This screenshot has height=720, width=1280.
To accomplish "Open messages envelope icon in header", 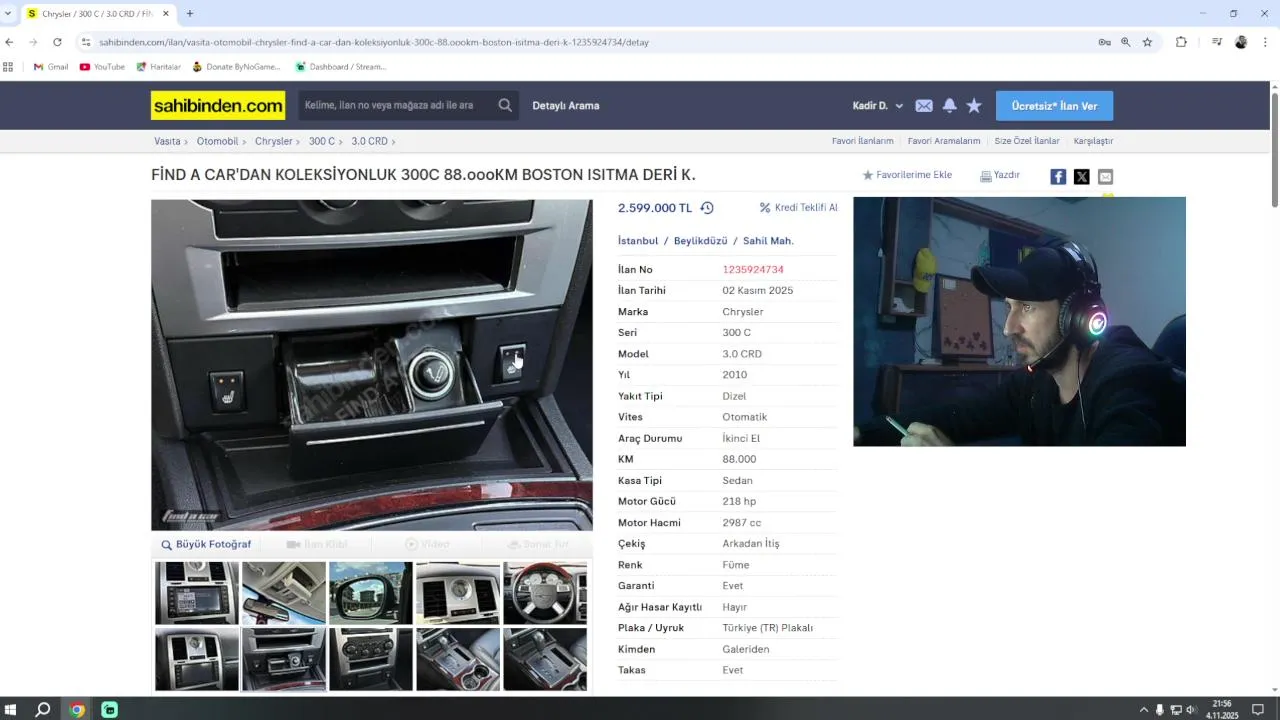I will click(924, 106).
